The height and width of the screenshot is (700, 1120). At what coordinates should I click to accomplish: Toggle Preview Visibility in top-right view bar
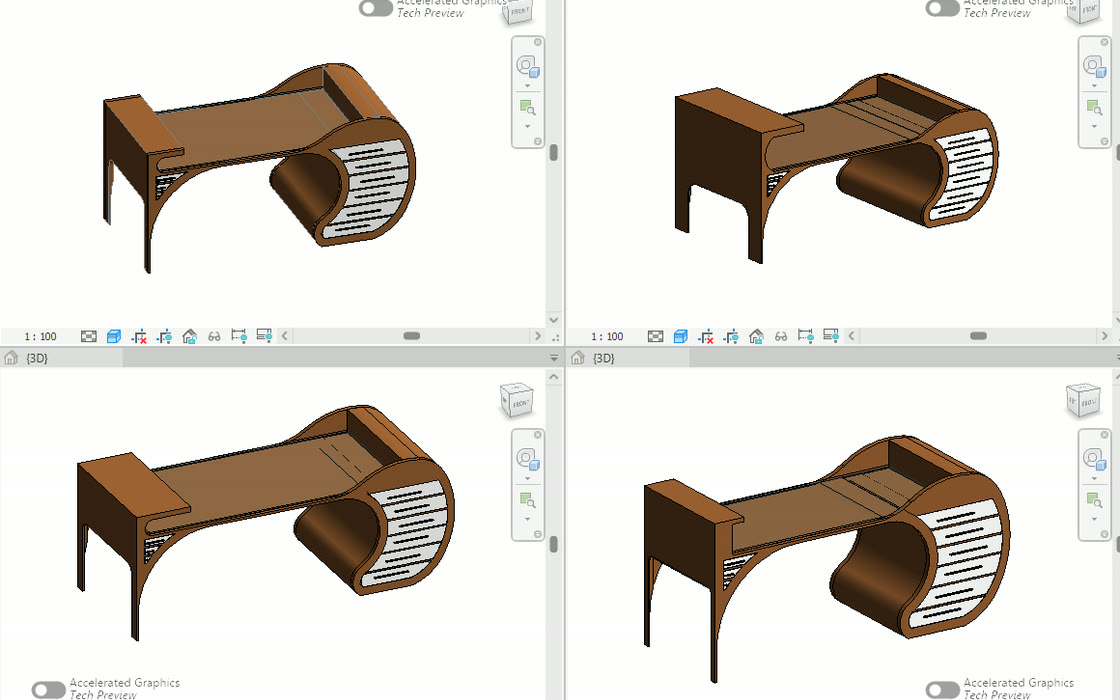coord(831,335)
